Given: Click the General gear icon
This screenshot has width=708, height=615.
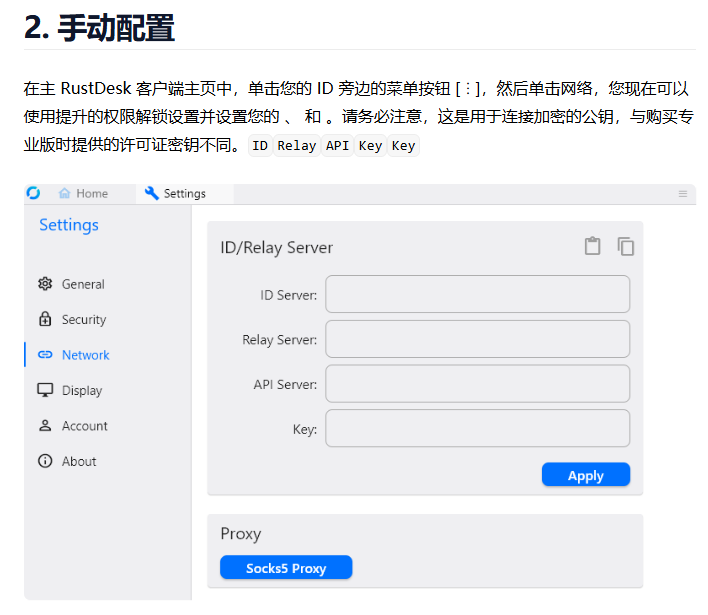Looking at the screenshot, I should point(45,284).
